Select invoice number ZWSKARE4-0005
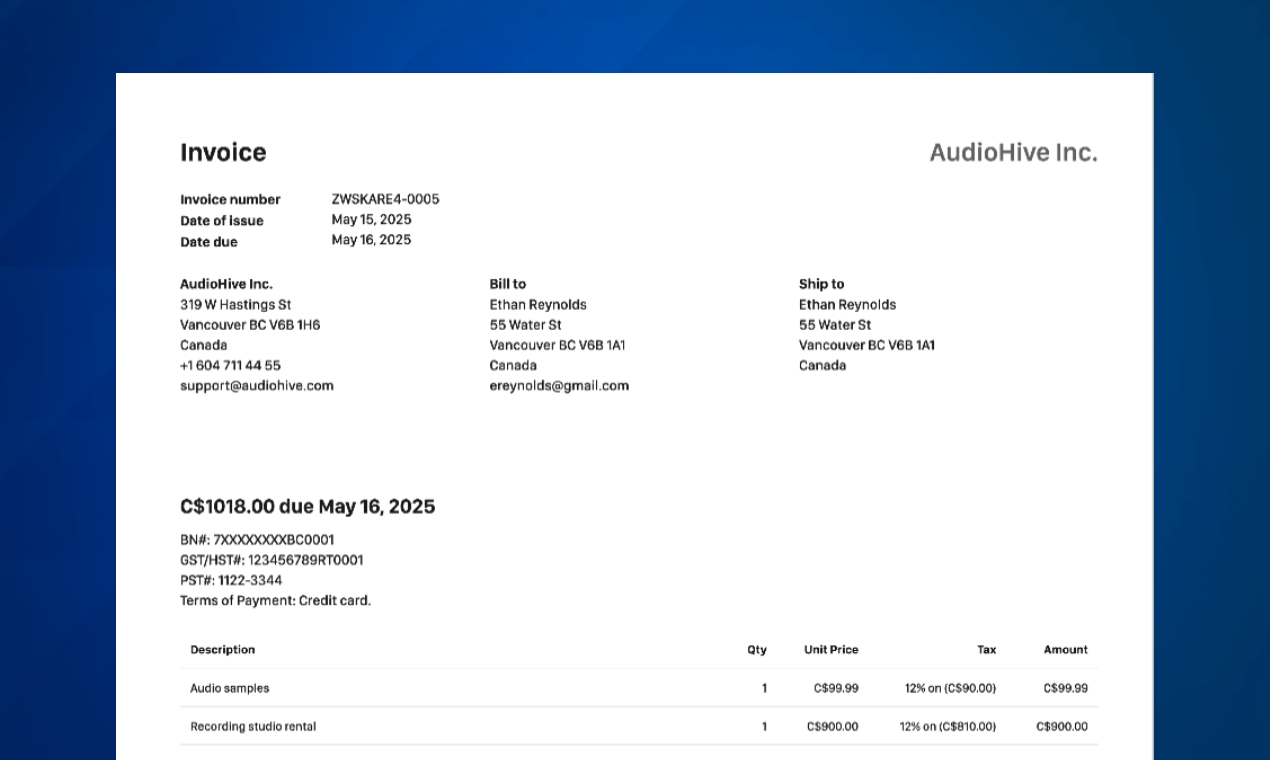 [385, 199]
